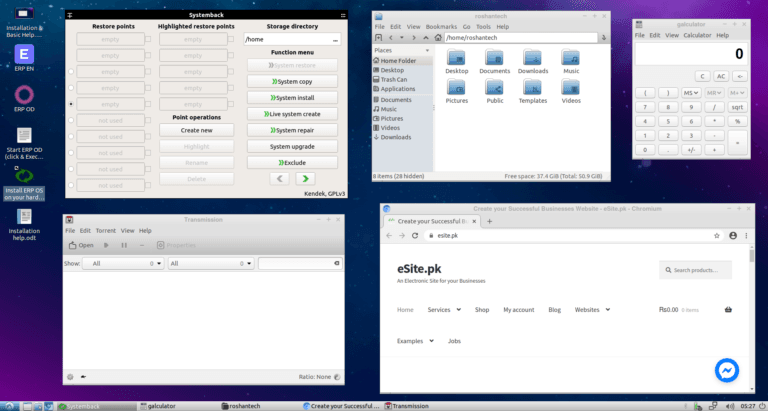768x411 pixels.
Task: Click the back arrow in file manager toolbar
Action: [x=390, y=38]
